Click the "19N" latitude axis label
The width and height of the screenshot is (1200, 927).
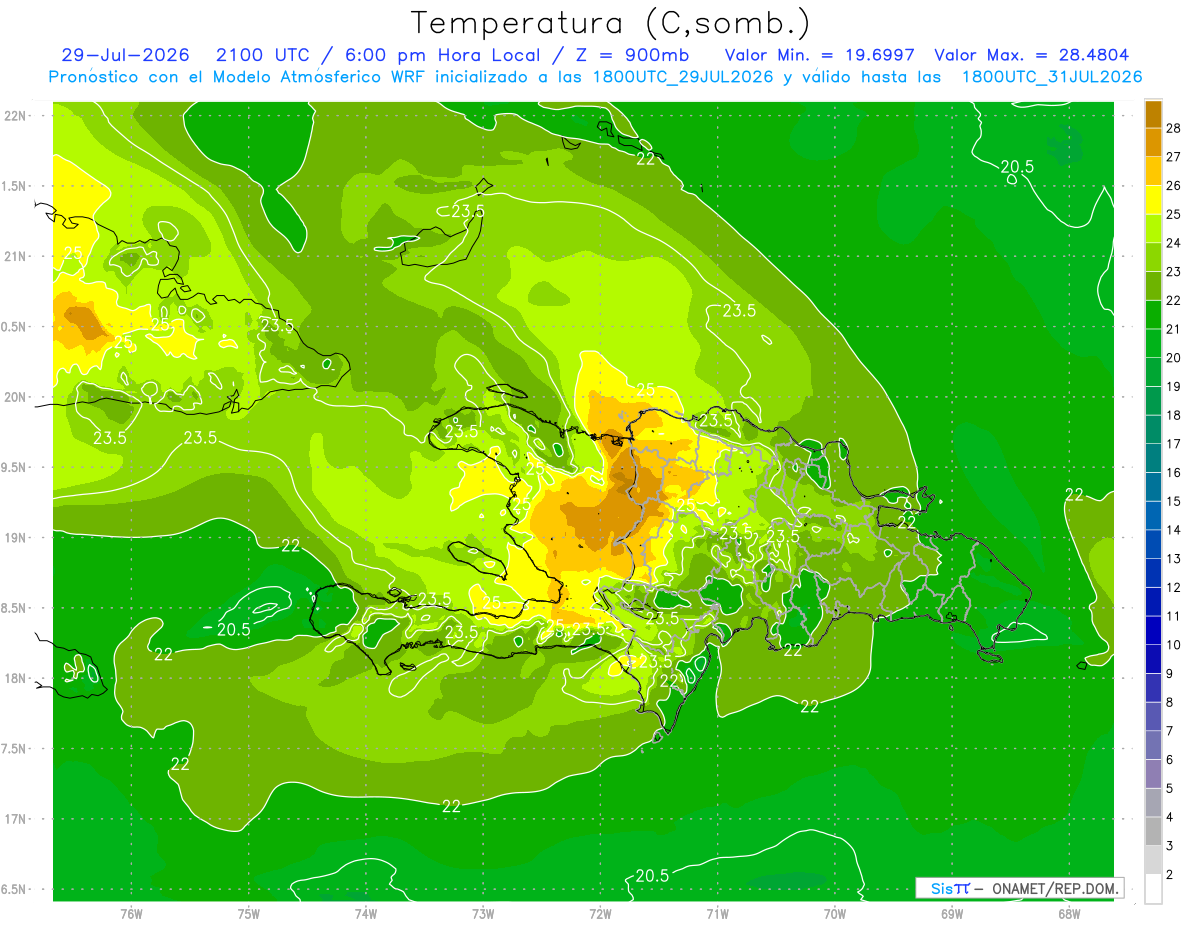[17, 538]
